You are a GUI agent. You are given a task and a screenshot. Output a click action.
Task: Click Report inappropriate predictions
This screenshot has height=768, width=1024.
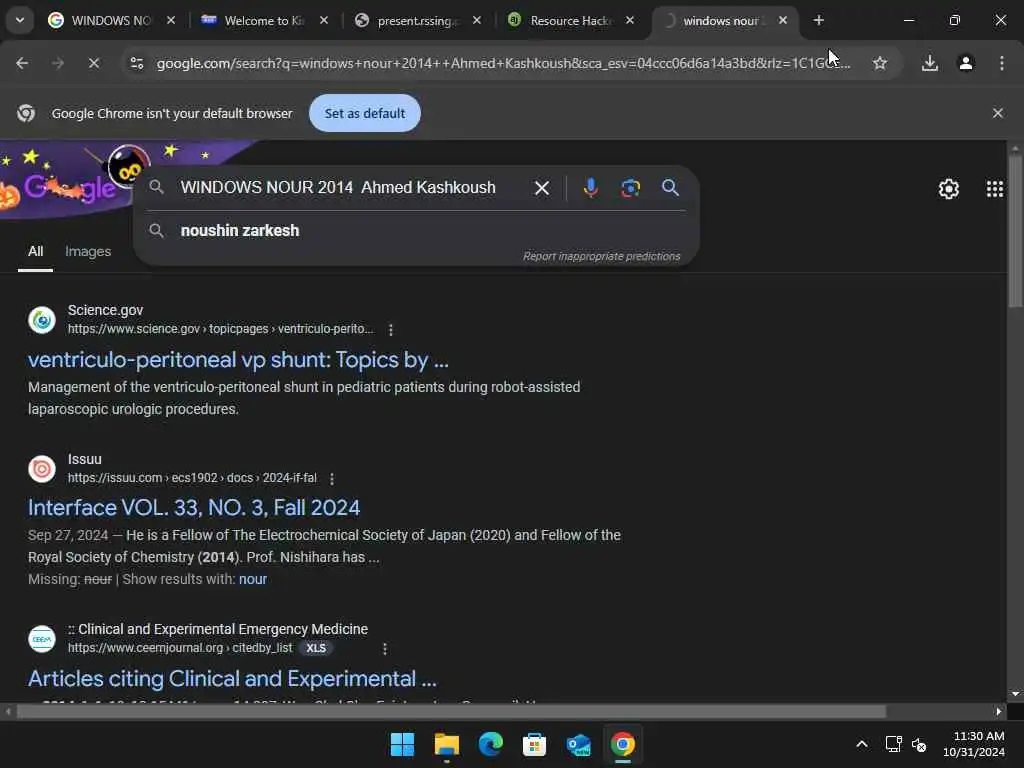[601, 256]
